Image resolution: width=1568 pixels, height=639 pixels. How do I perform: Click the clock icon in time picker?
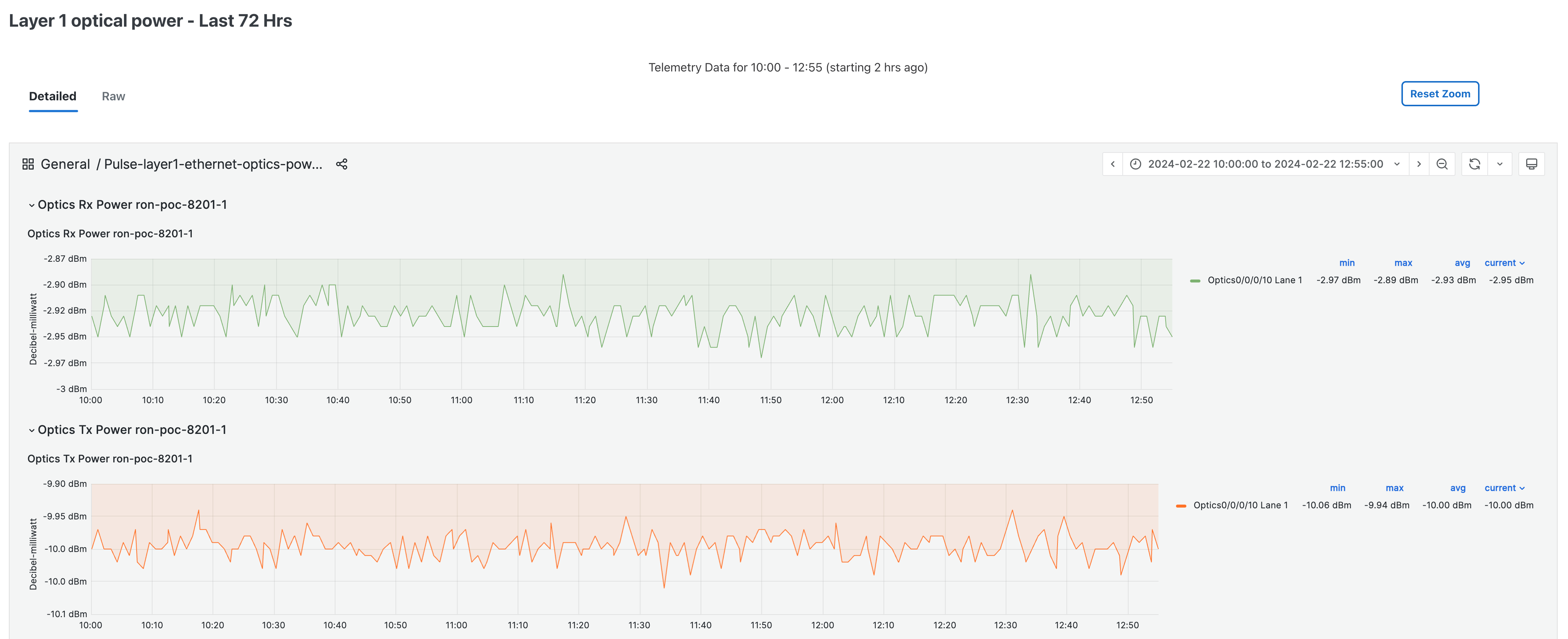pyautogui.click(x=1135, y=164)
